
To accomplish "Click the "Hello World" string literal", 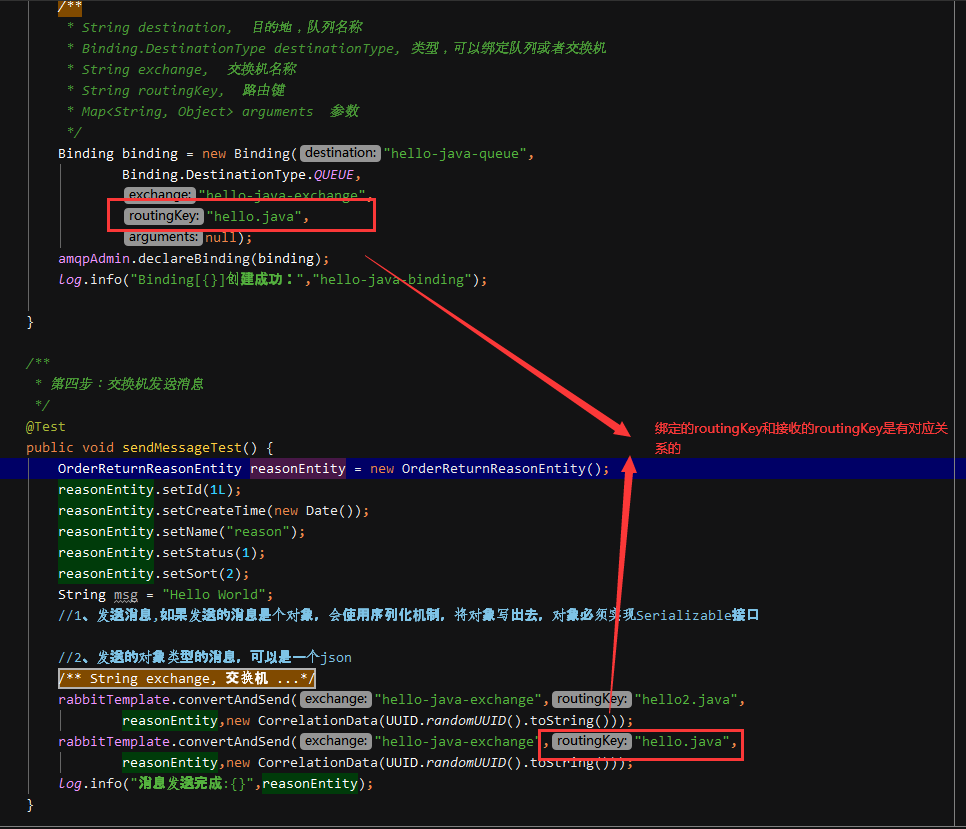I will tap(214, 594).
